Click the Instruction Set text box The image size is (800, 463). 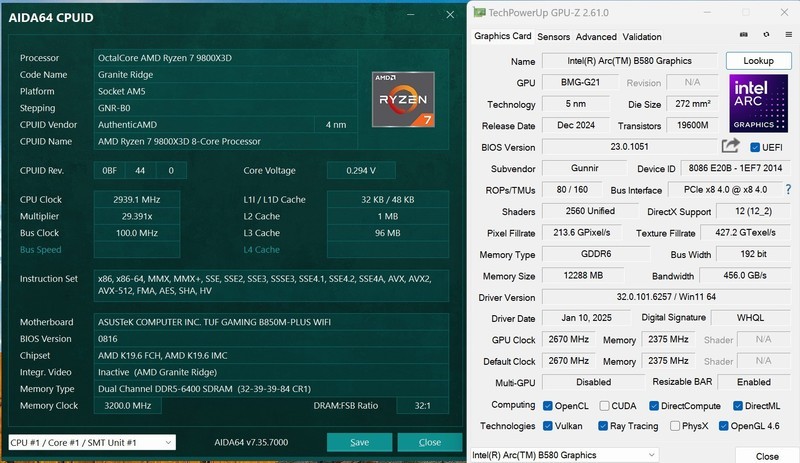[271, 285]
